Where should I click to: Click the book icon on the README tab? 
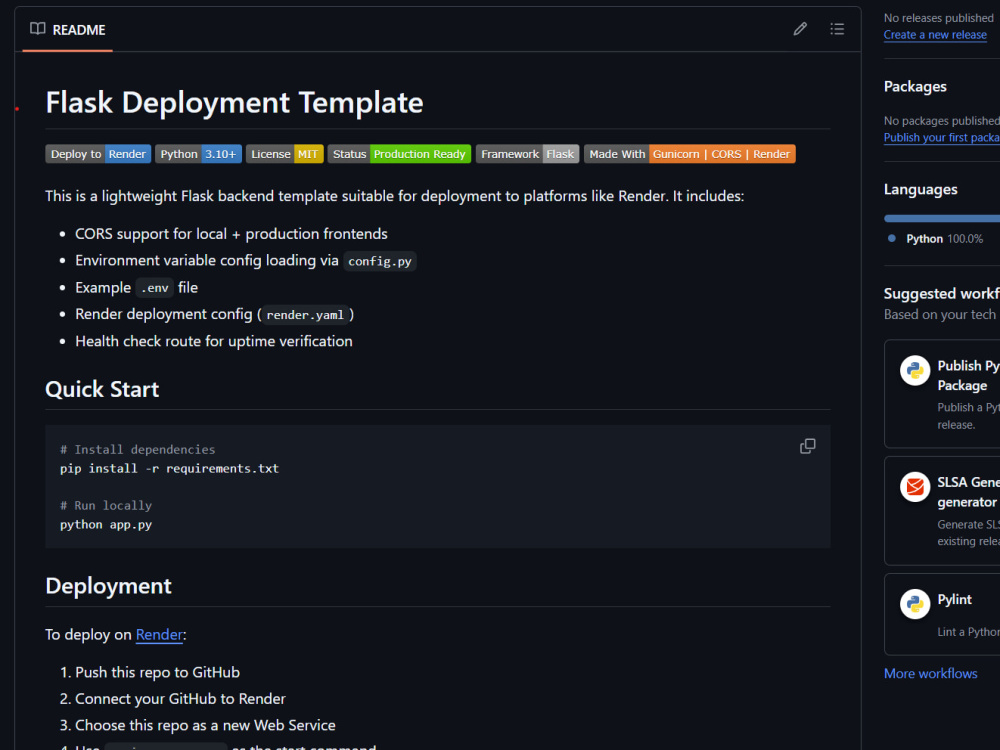pos(37,30)
